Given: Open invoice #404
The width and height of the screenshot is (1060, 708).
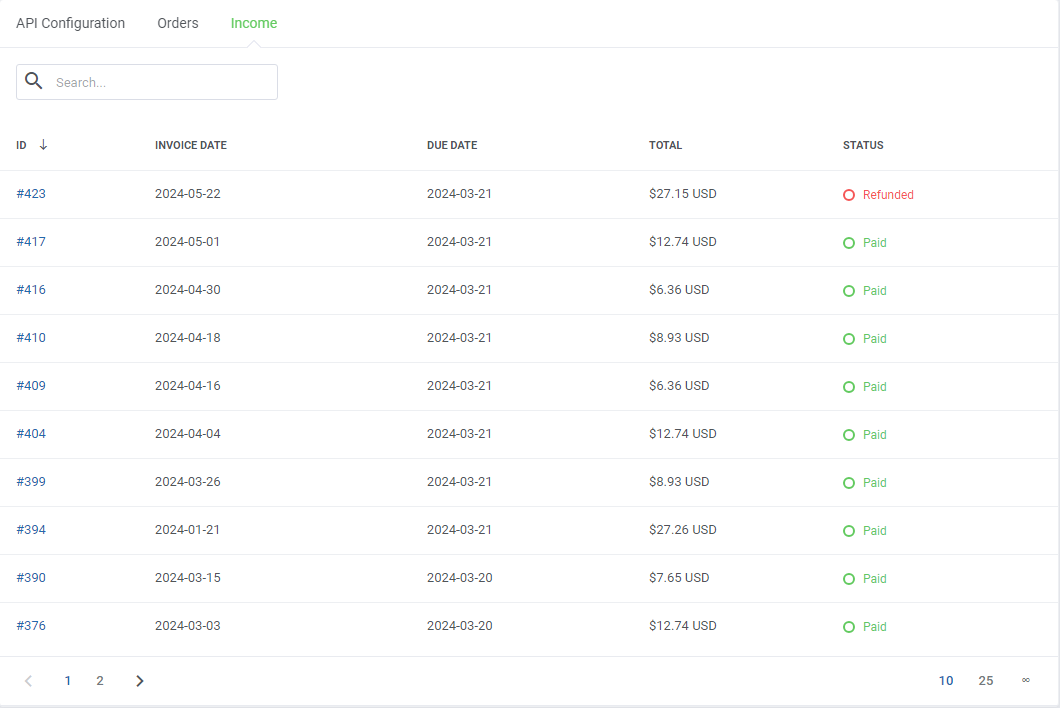Looking at the screenshot, I should tap(31, 433).
